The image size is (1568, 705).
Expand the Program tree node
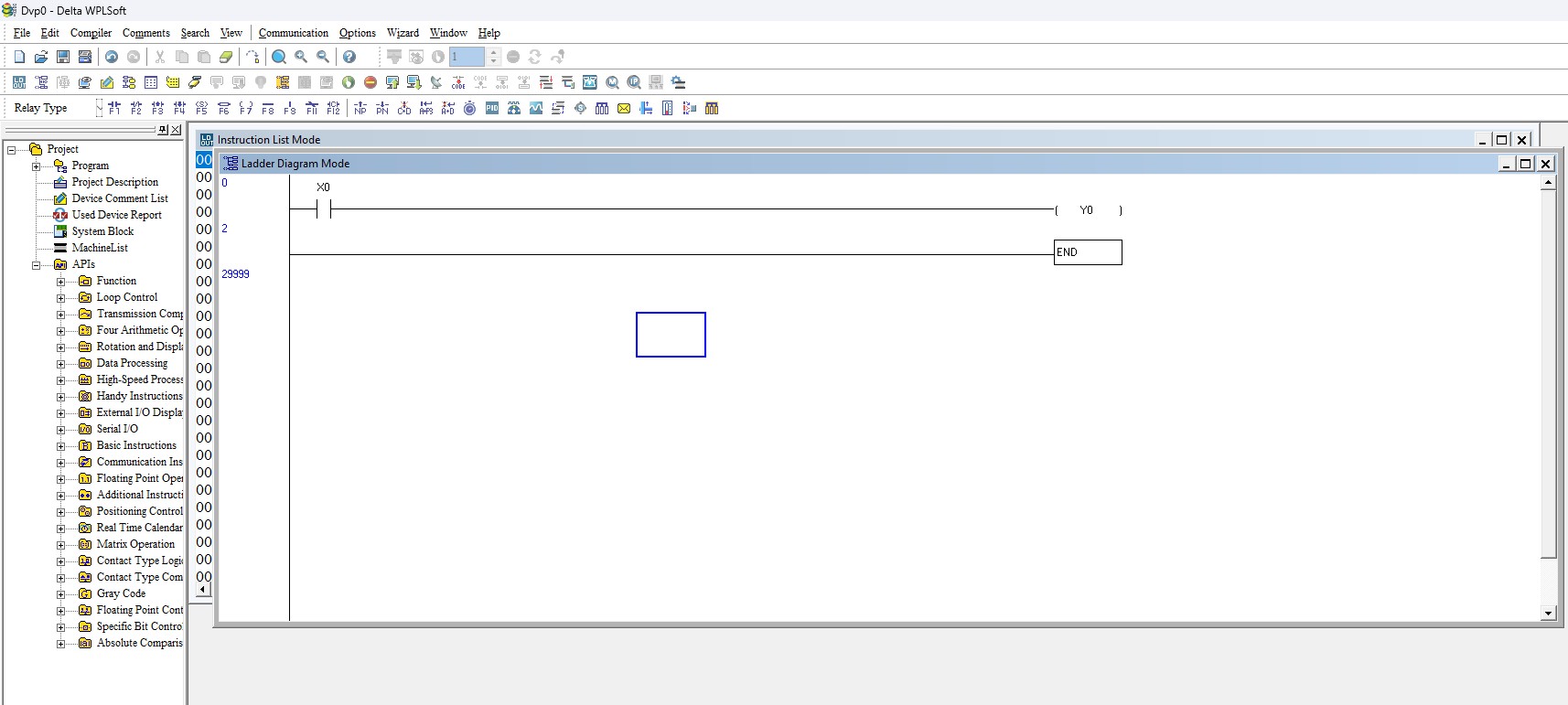37,166
